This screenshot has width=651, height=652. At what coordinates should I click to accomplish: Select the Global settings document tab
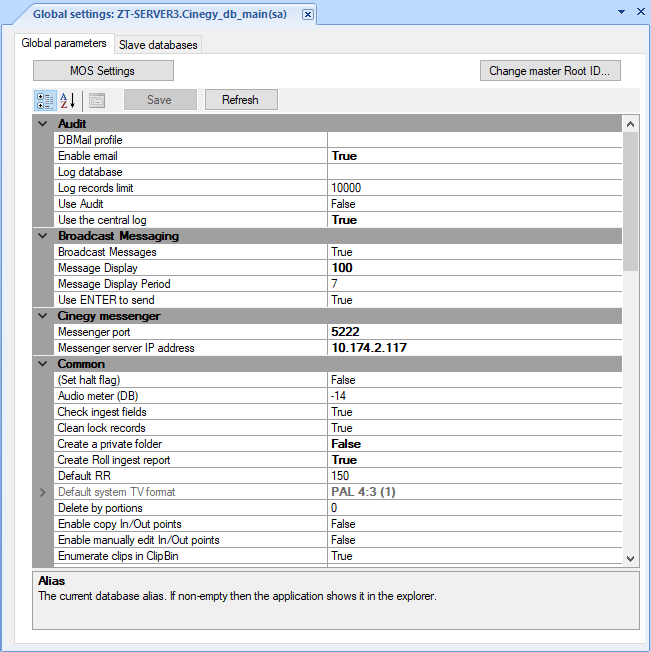pos(160,15)
